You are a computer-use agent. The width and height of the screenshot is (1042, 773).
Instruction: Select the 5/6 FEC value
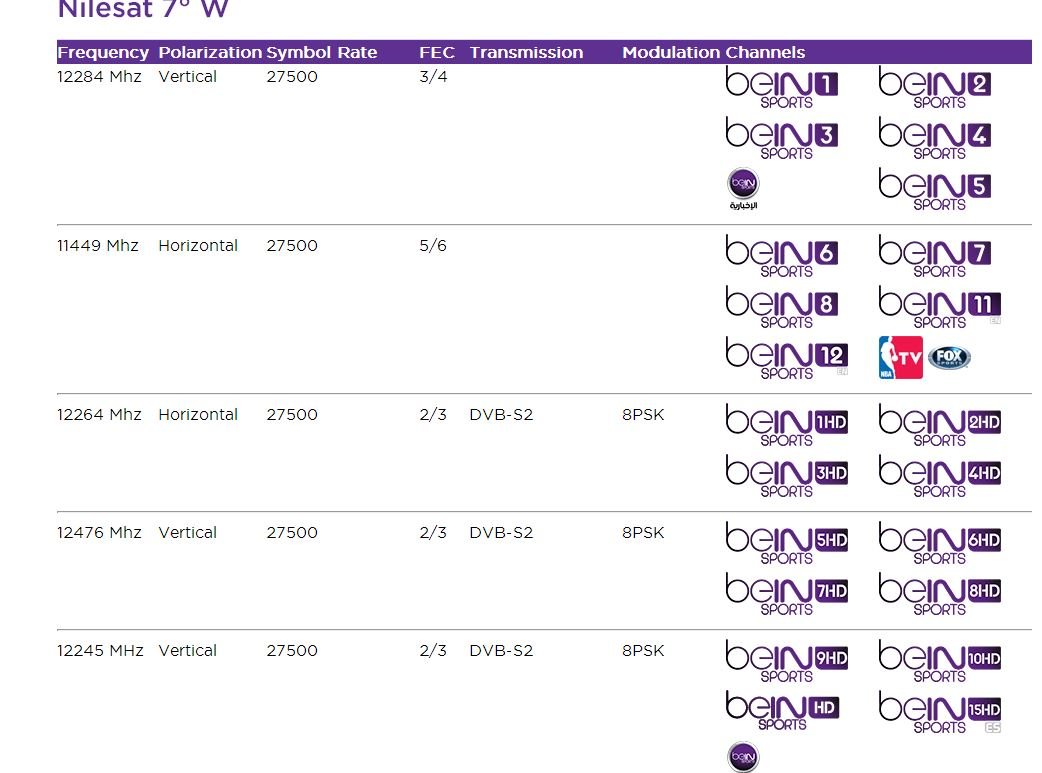tap(433, 245)
